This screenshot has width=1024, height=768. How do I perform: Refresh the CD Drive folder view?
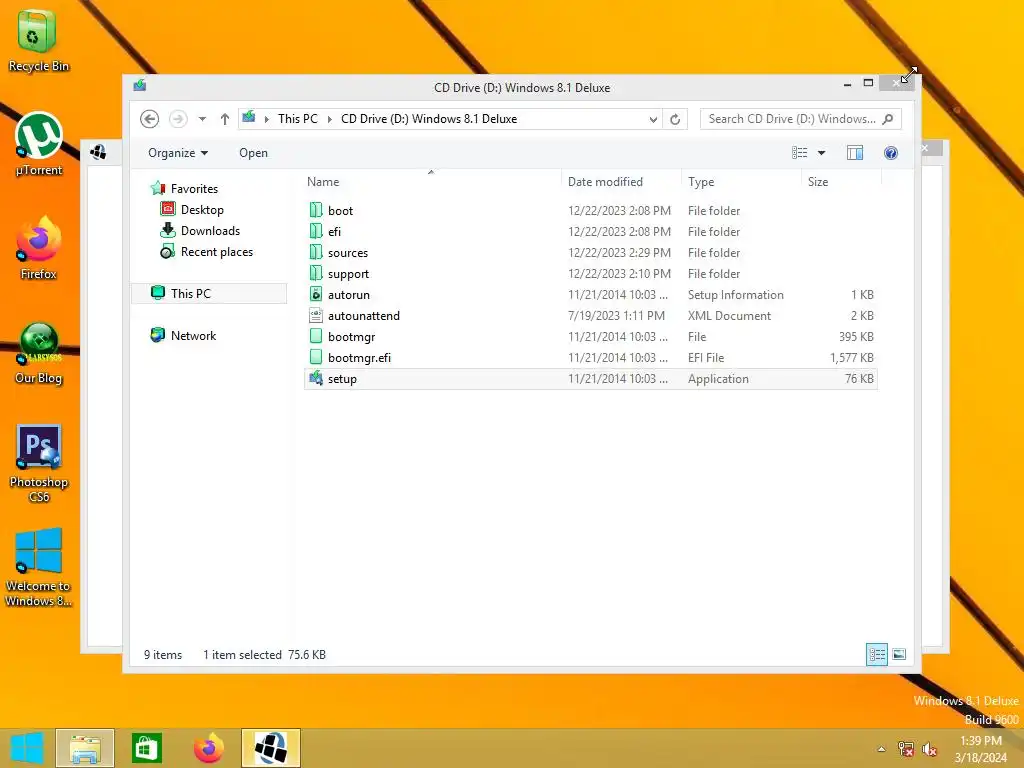pos(675,119)
